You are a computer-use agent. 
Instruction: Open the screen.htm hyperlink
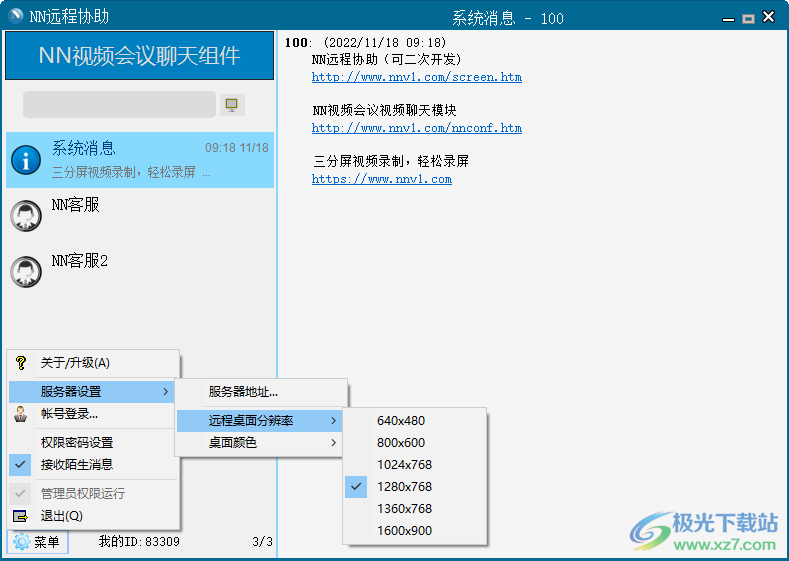[417, 77]
